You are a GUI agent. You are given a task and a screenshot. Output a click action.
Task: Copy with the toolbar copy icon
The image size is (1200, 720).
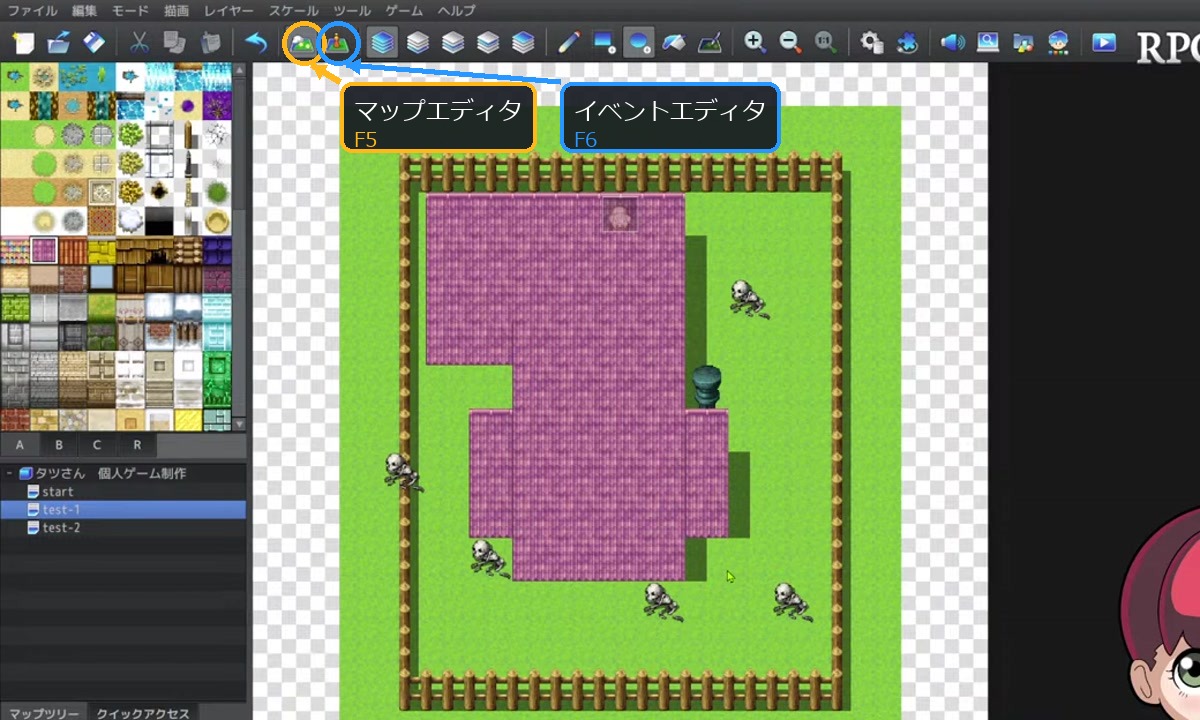pyautogui.click(x=174, y=43)
